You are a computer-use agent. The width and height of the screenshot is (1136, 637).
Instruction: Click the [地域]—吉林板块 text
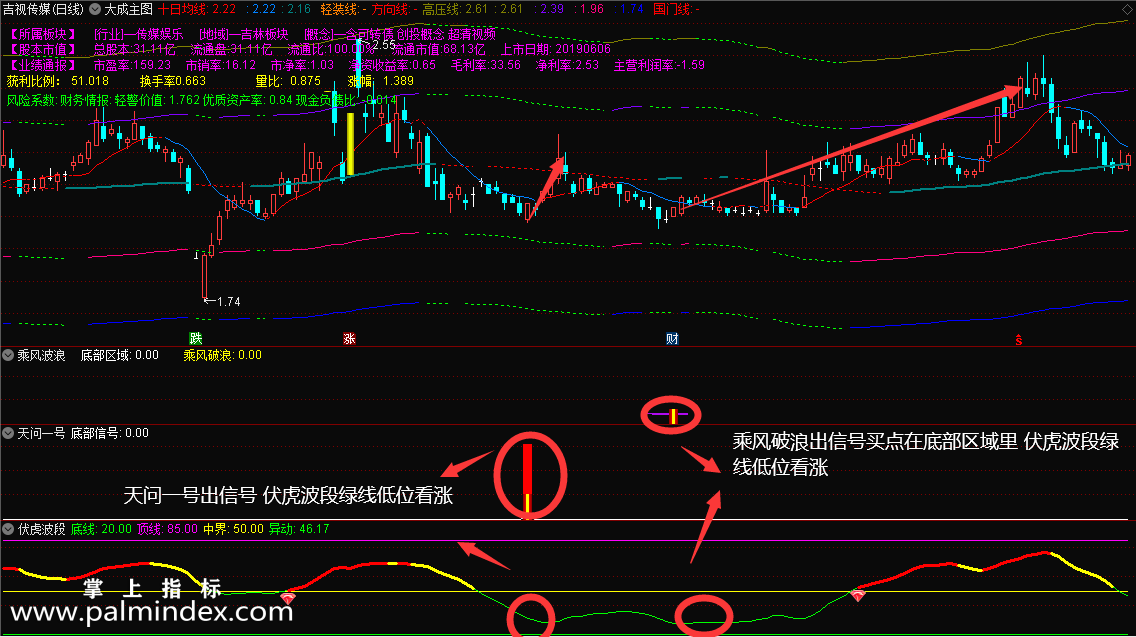click(243, 34)
